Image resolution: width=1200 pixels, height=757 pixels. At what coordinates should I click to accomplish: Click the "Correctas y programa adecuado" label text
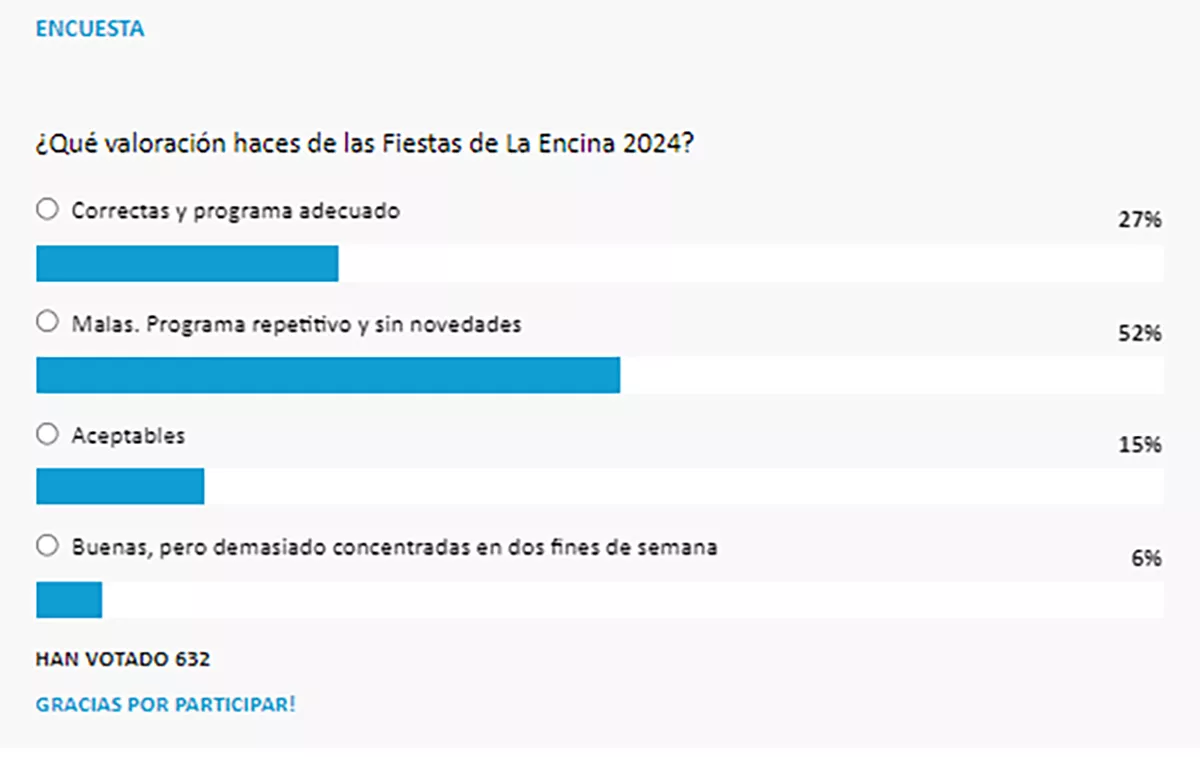(236, 211)
